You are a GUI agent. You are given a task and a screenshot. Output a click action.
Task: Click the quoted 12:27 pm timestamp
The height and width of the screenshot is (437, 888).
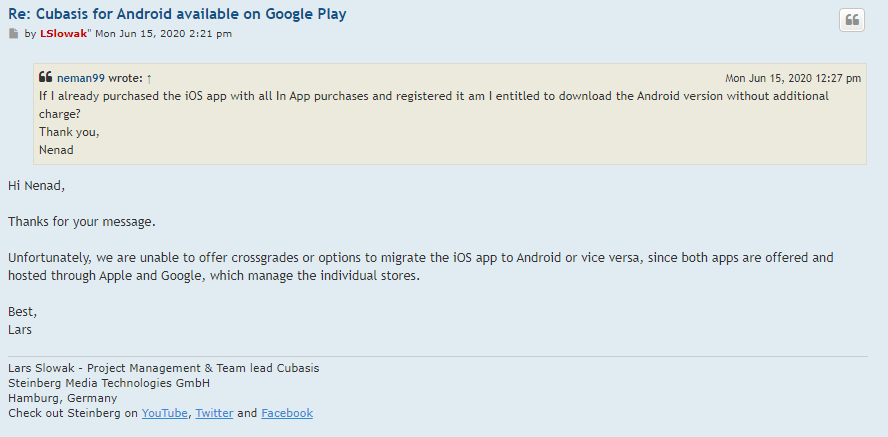click(793, 78)
